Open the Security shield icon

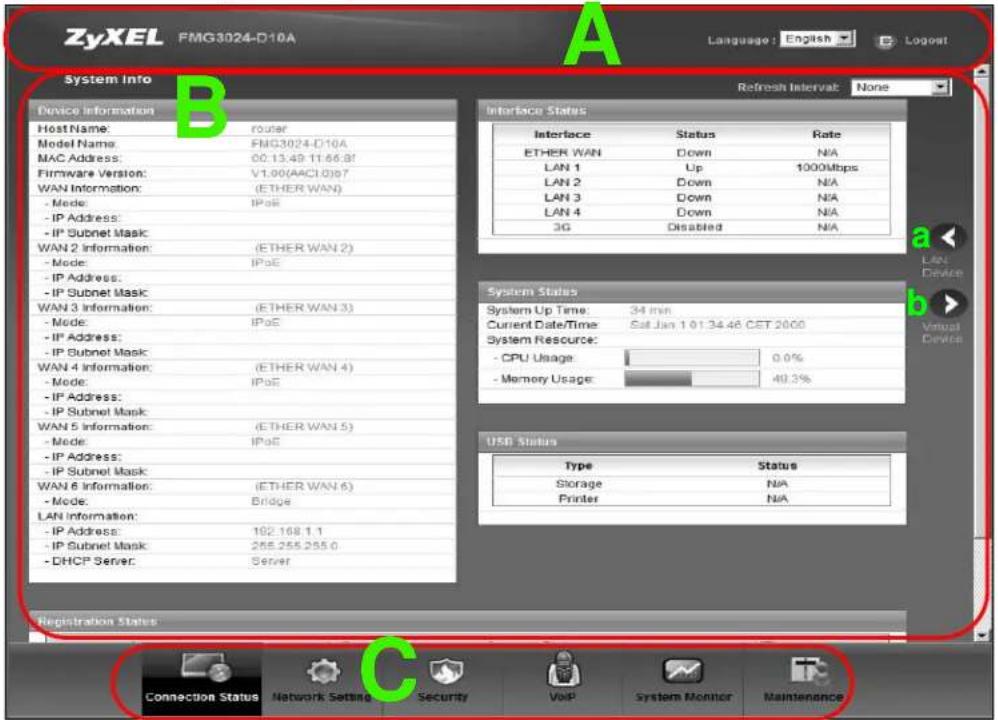tap(446, 672)
